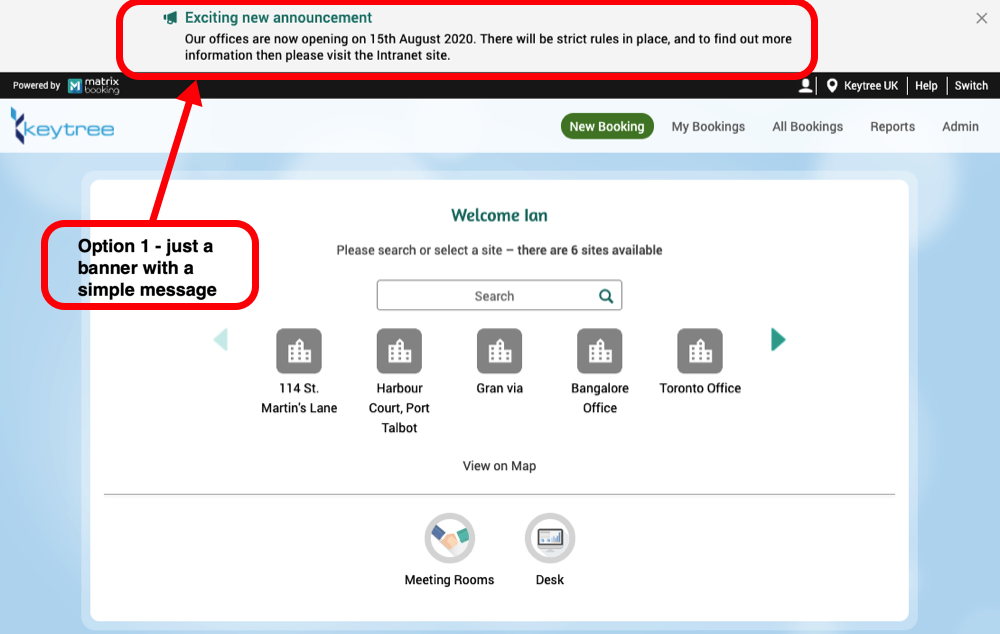Open Keytree UK location selector
The height and width of the screenshot is (634, 1000).
click(861, 86)
